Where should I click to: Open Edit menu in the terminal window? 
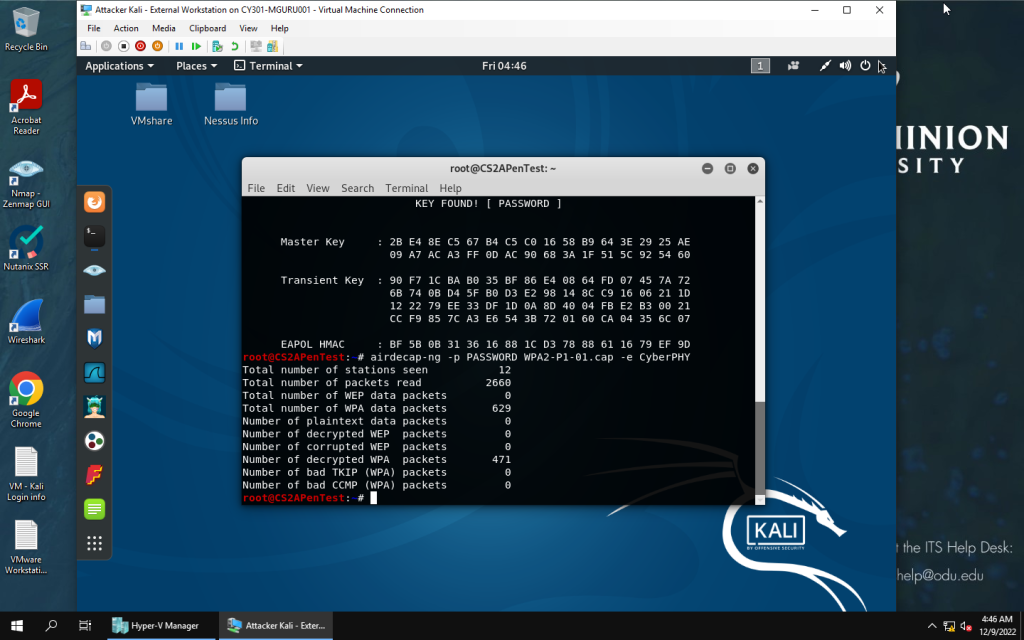point(285,188)
